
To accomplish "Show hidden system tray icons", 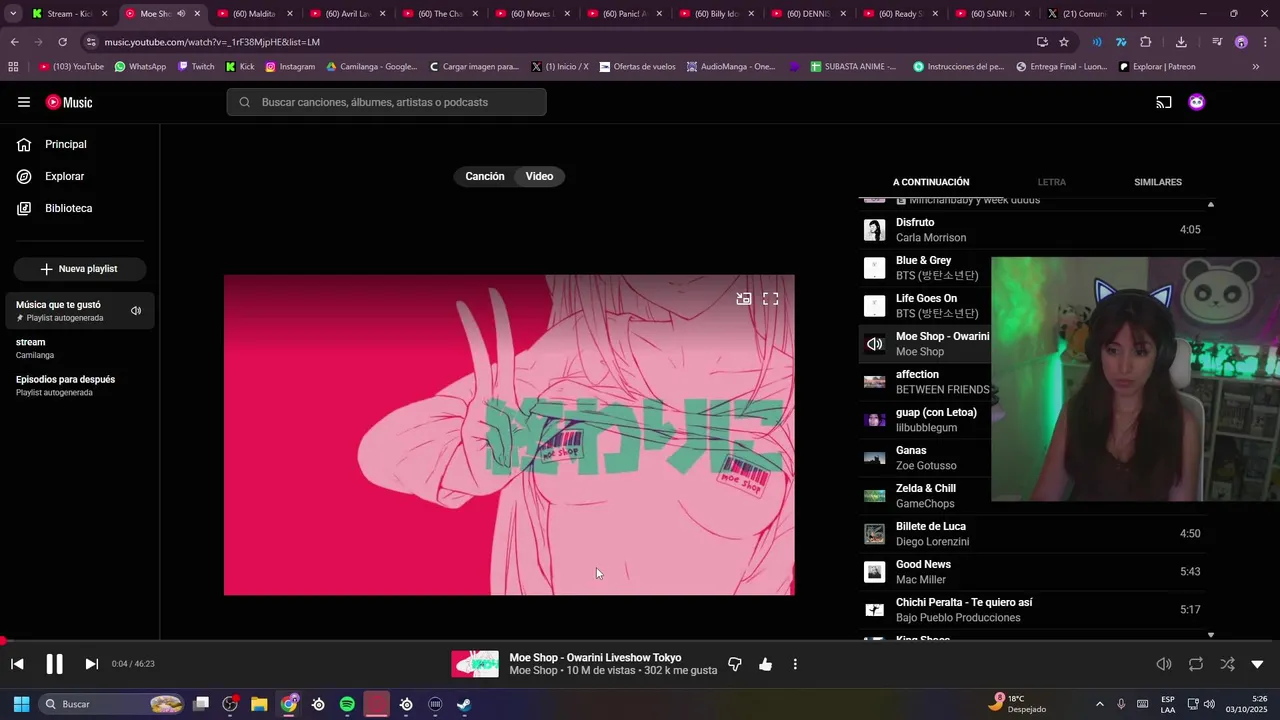I will pyautogui.click(x=1100, y=704).
